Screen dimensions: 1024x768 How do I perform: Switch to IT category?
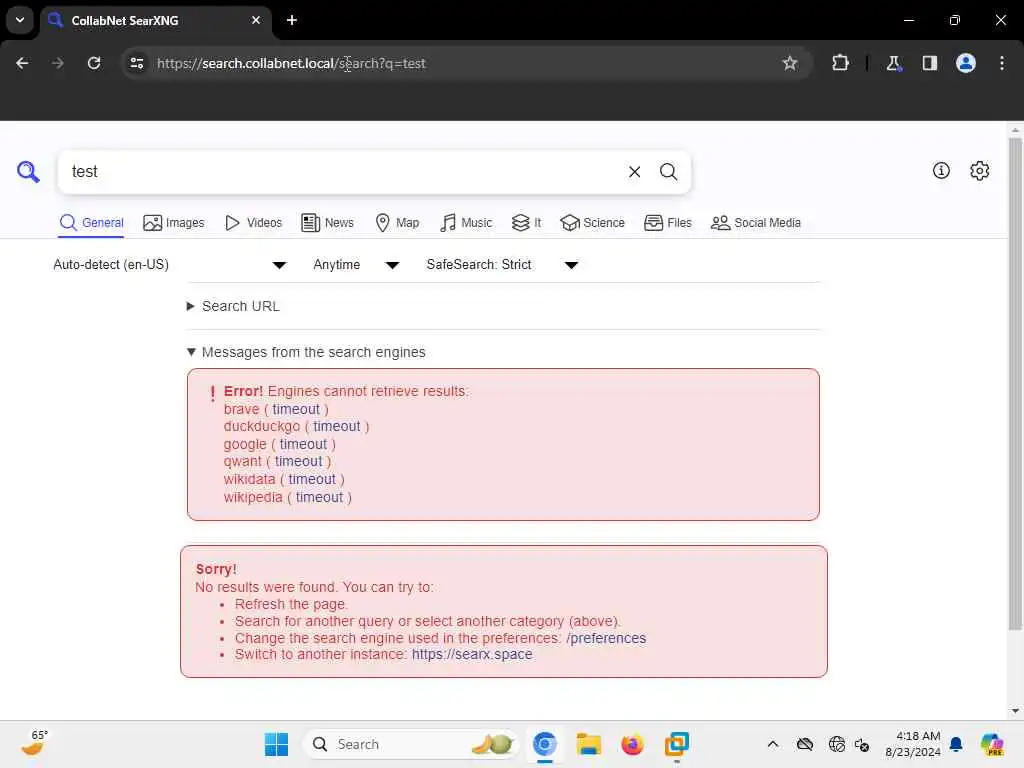click(x=526, y=223)
